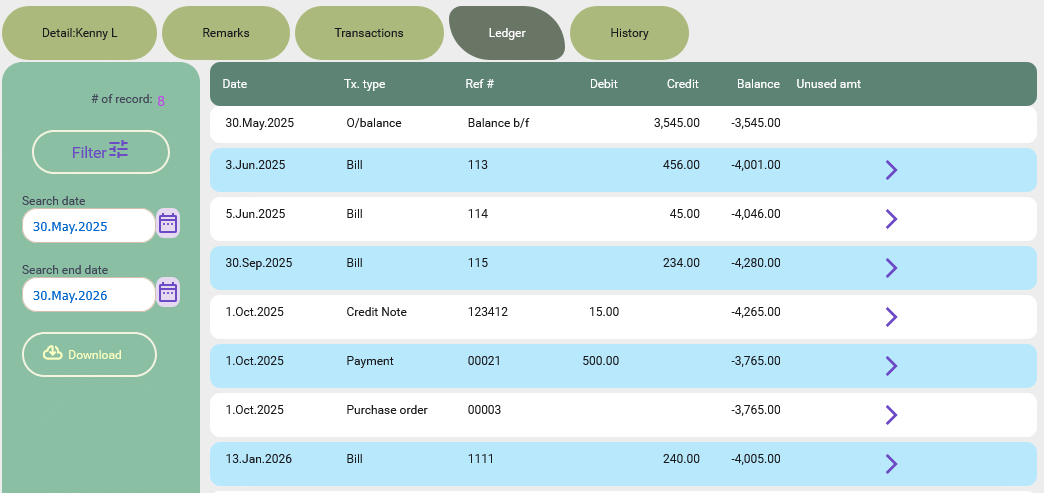Click the 45.00 credit value

(x=684, y=214)
